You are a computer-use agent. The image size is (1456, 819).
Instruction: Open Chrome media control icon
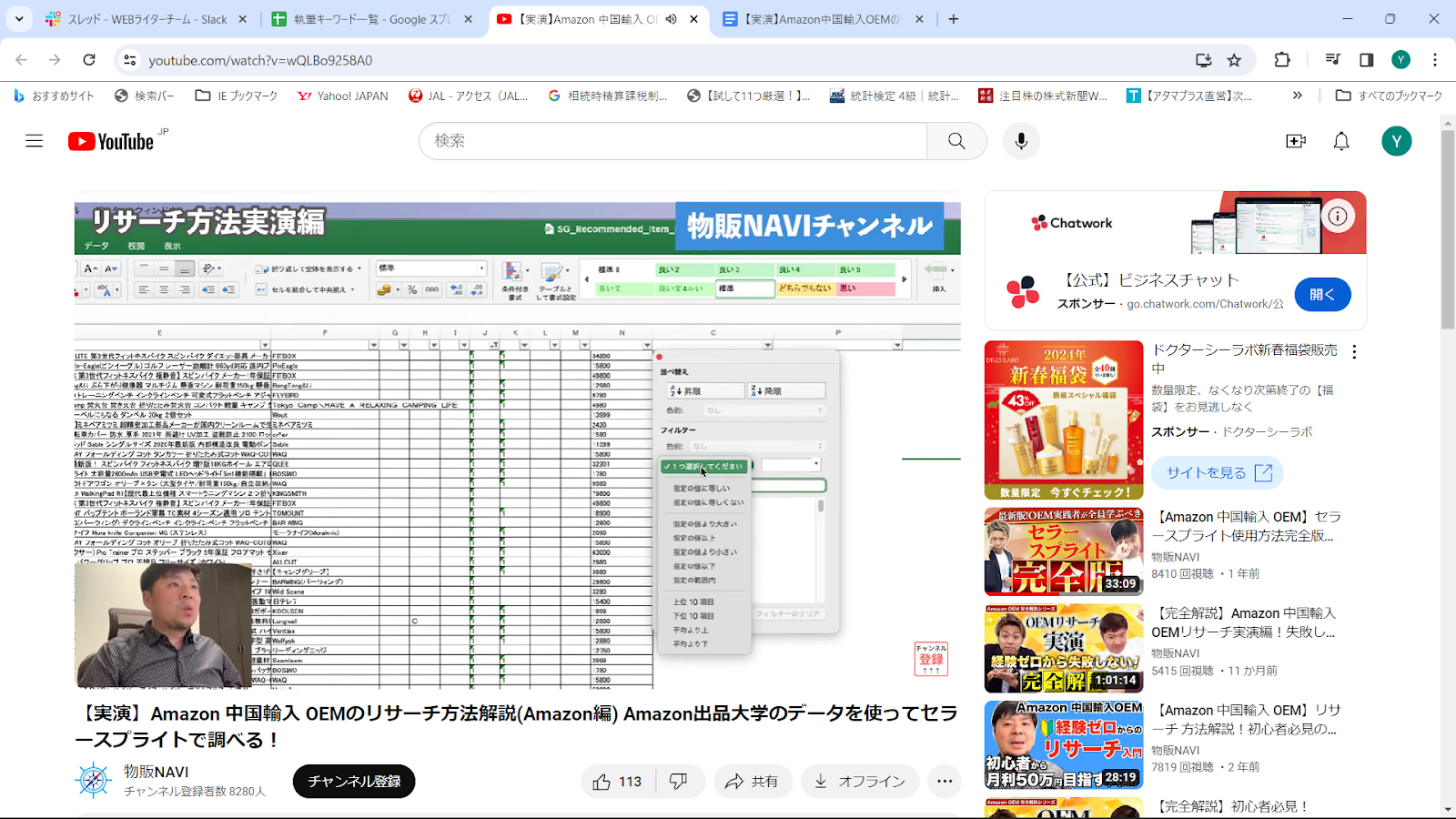[1333, 60]
